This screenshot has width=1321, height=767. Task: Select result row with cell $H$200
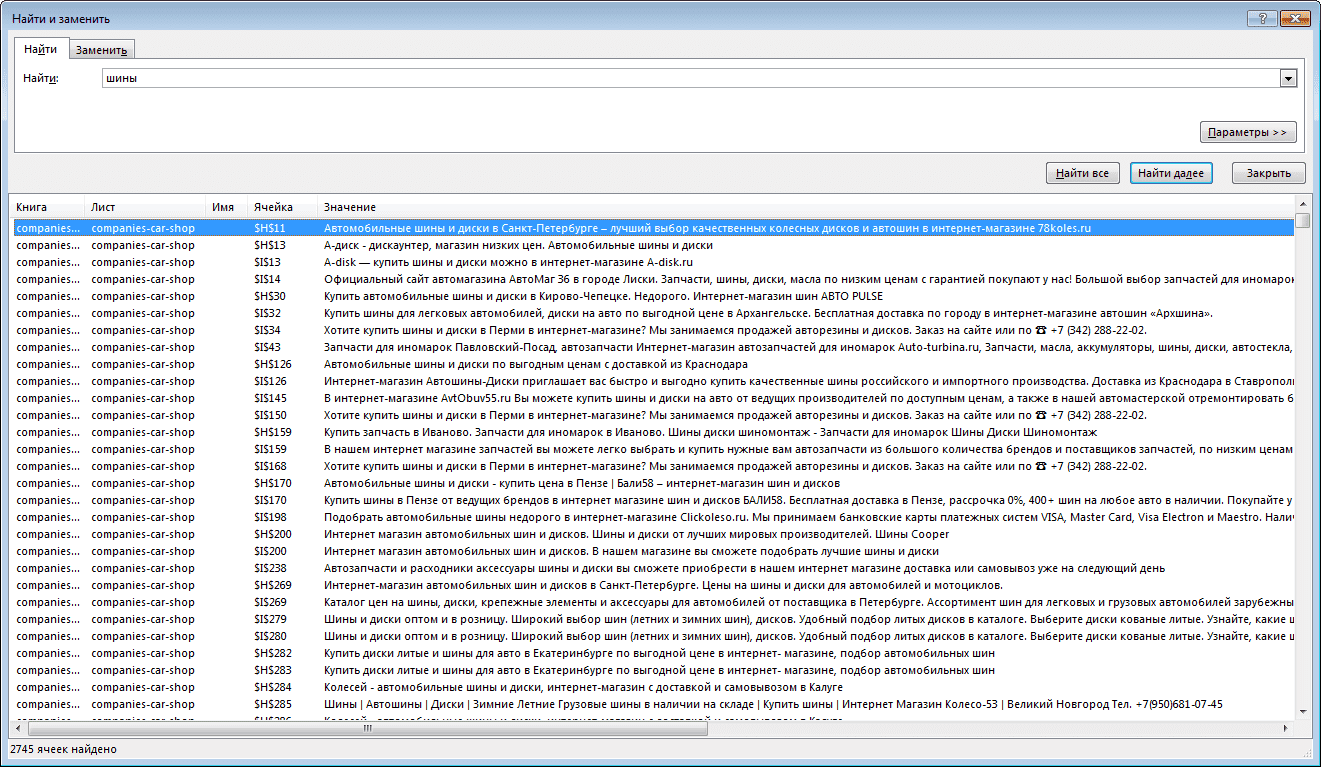[653, 534]
